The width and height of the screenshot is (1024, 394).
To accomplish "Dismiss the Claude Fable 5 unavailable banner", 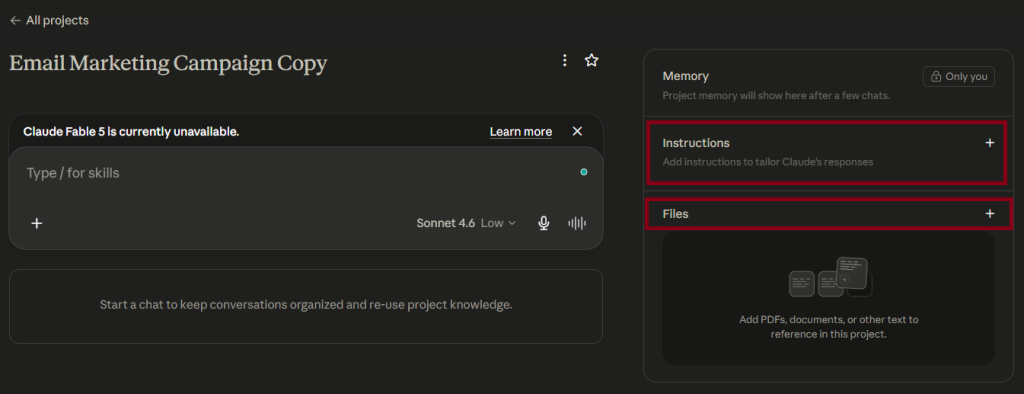I will tap(577, 131).
